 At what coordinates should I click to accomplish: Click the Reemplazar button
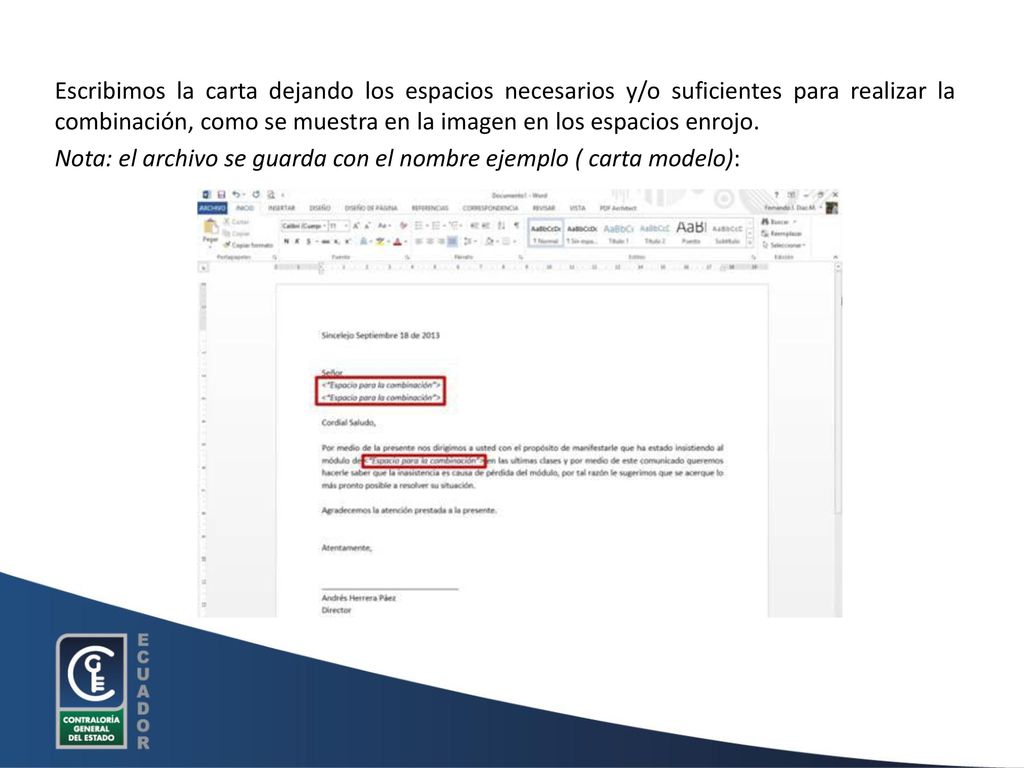click(x=781, y=233)
